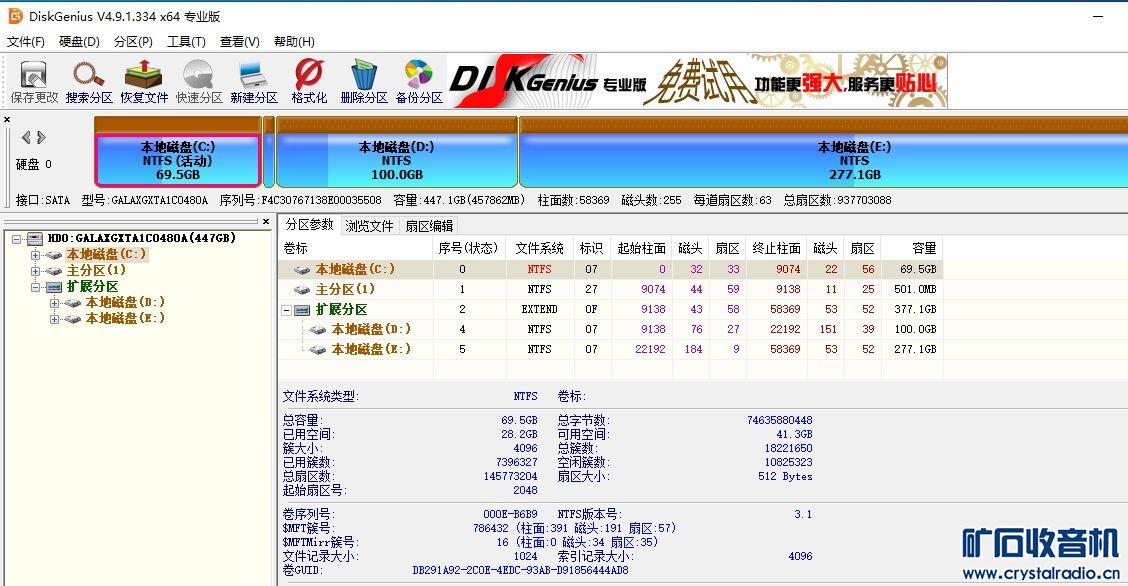The image size is (1128, 586).
Task: Launch the 恢复文件 file recovery tool
Action: [x=144, y=82]
